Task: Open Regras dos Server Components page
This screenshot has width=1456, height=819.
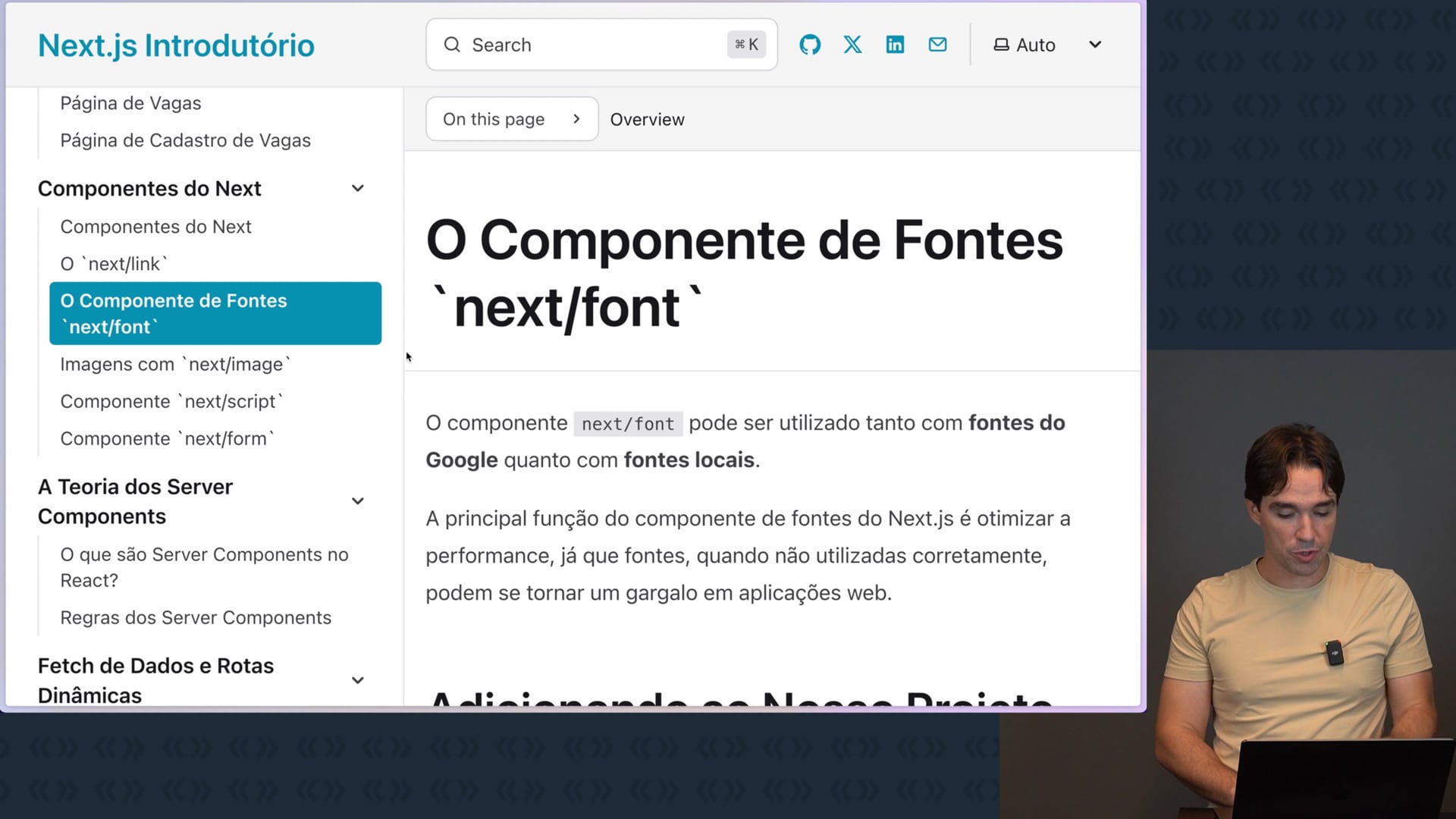Action: [196, 617]
